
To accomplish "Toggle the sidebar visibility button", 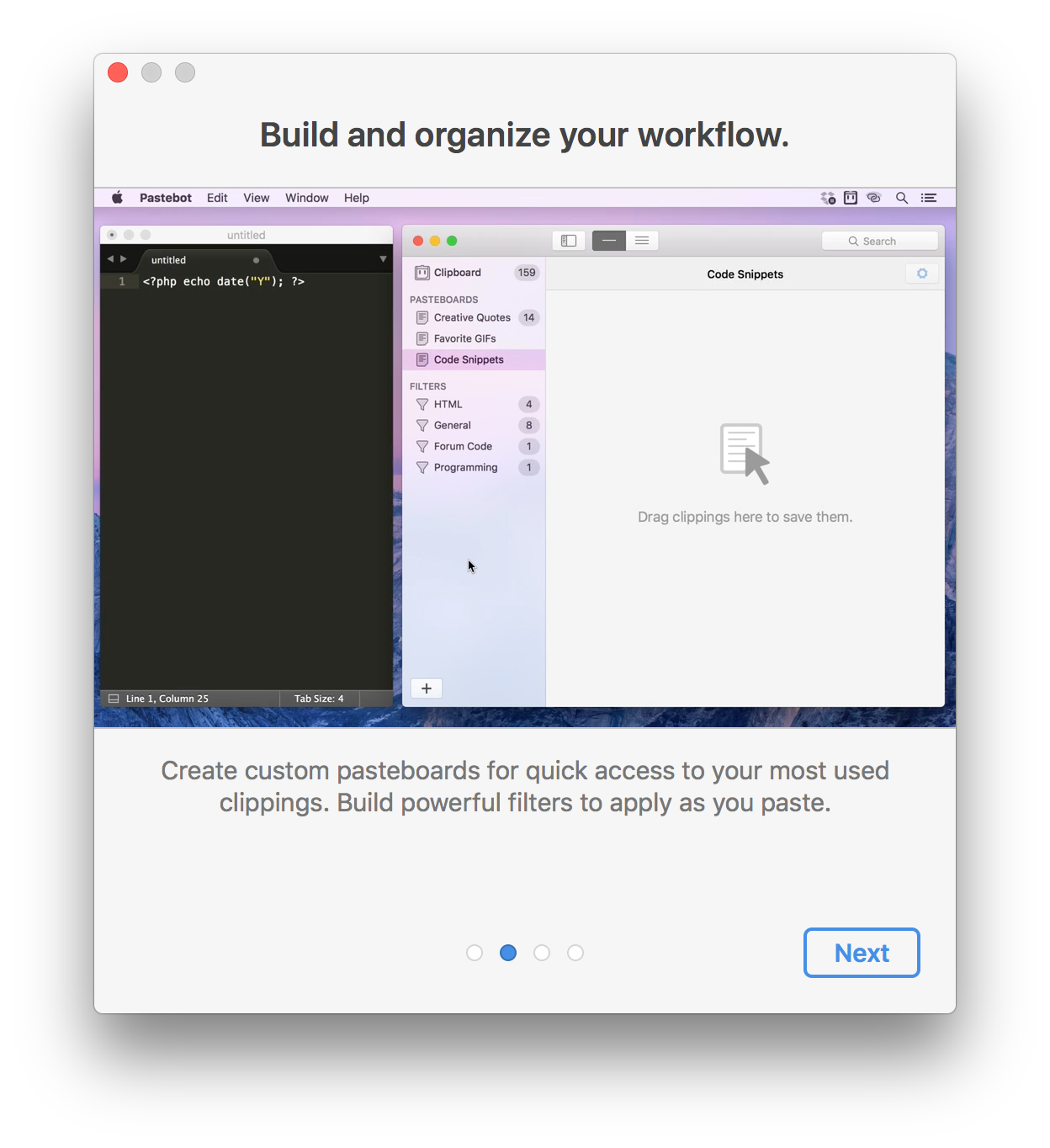I will click(569, 241).
